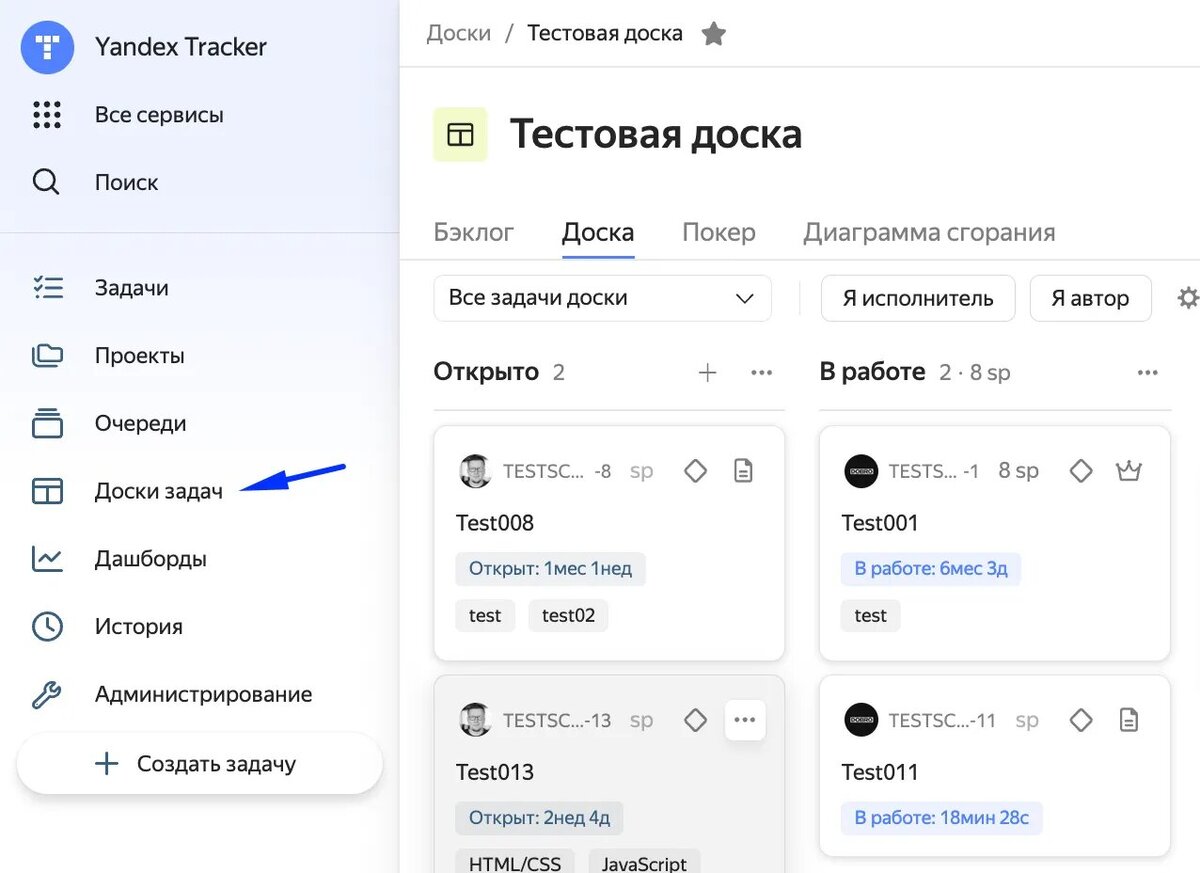Switch to the Бэклог tab
The width and height of the screenshot is (1200, 873).
(474, 233)
